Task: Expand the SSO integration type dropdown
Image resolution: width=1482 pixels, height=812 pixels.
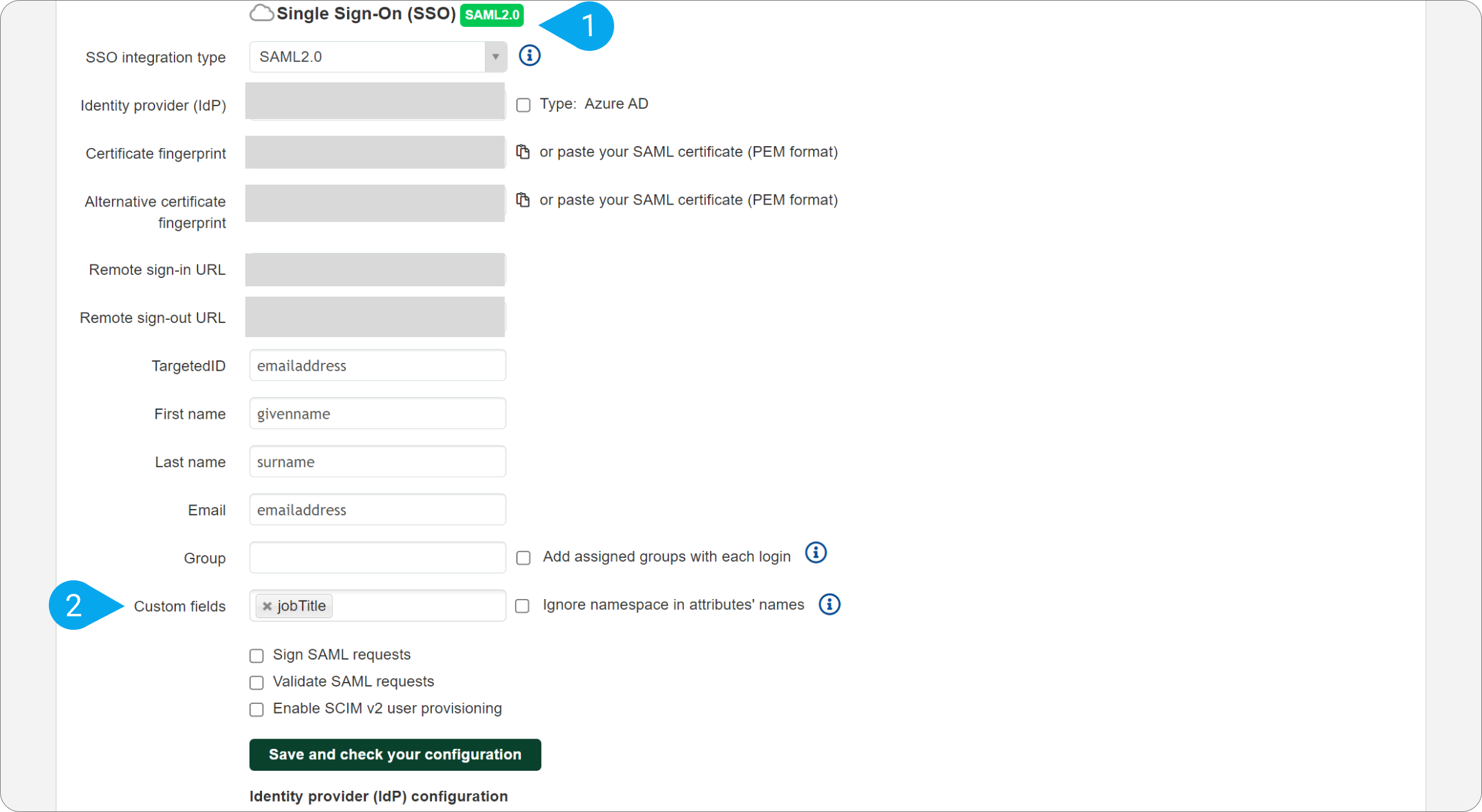Action: [496, 56]
